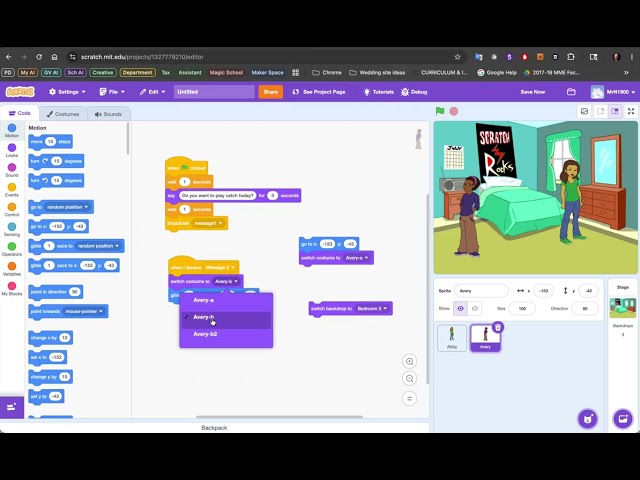Click the block palette vertical scrollbar
The height and width of the screenshot is (480, 640).
coord(128,138)
